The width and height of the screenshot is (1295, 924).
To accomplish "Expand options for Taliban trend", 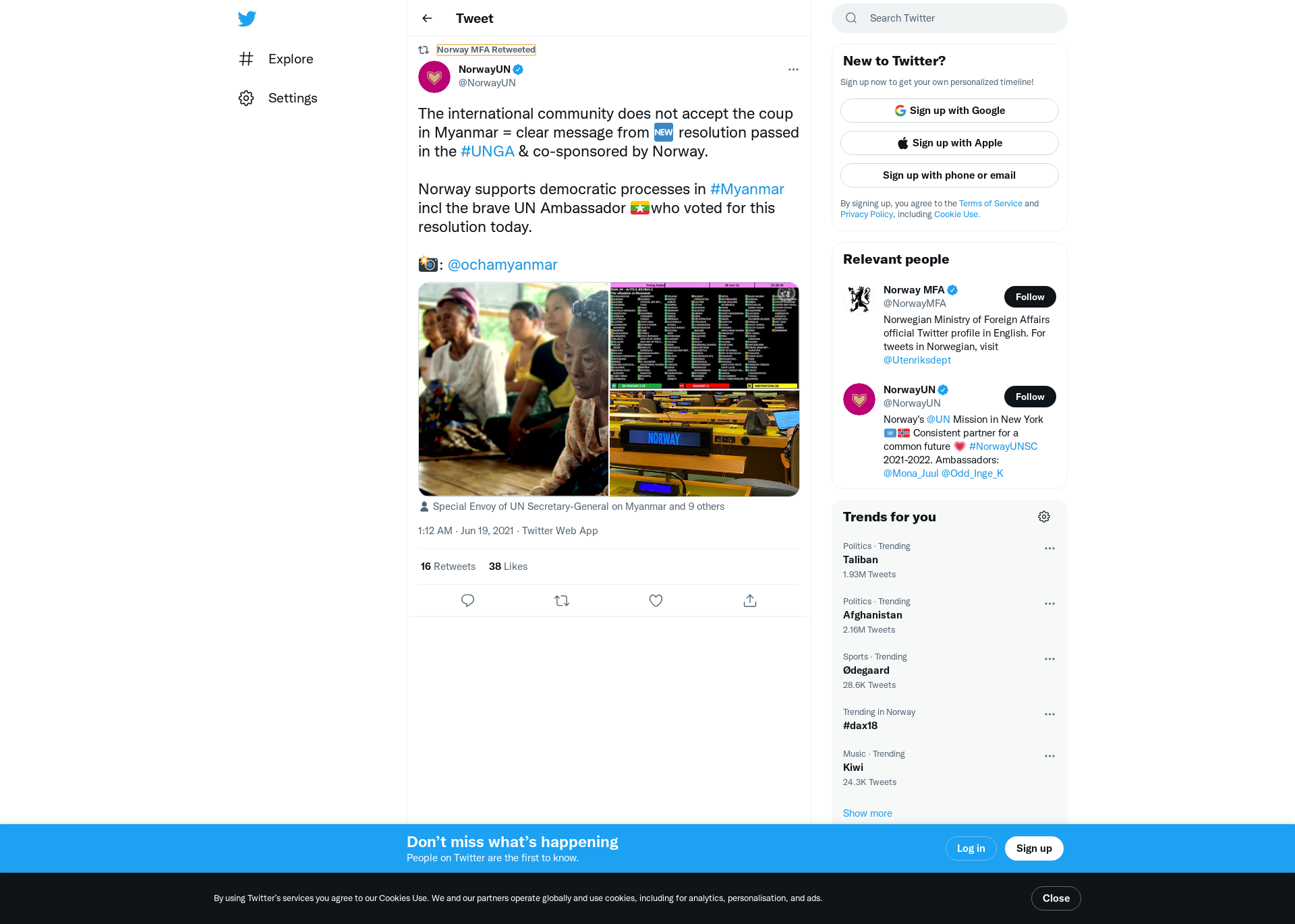I will click(1049, 548).
